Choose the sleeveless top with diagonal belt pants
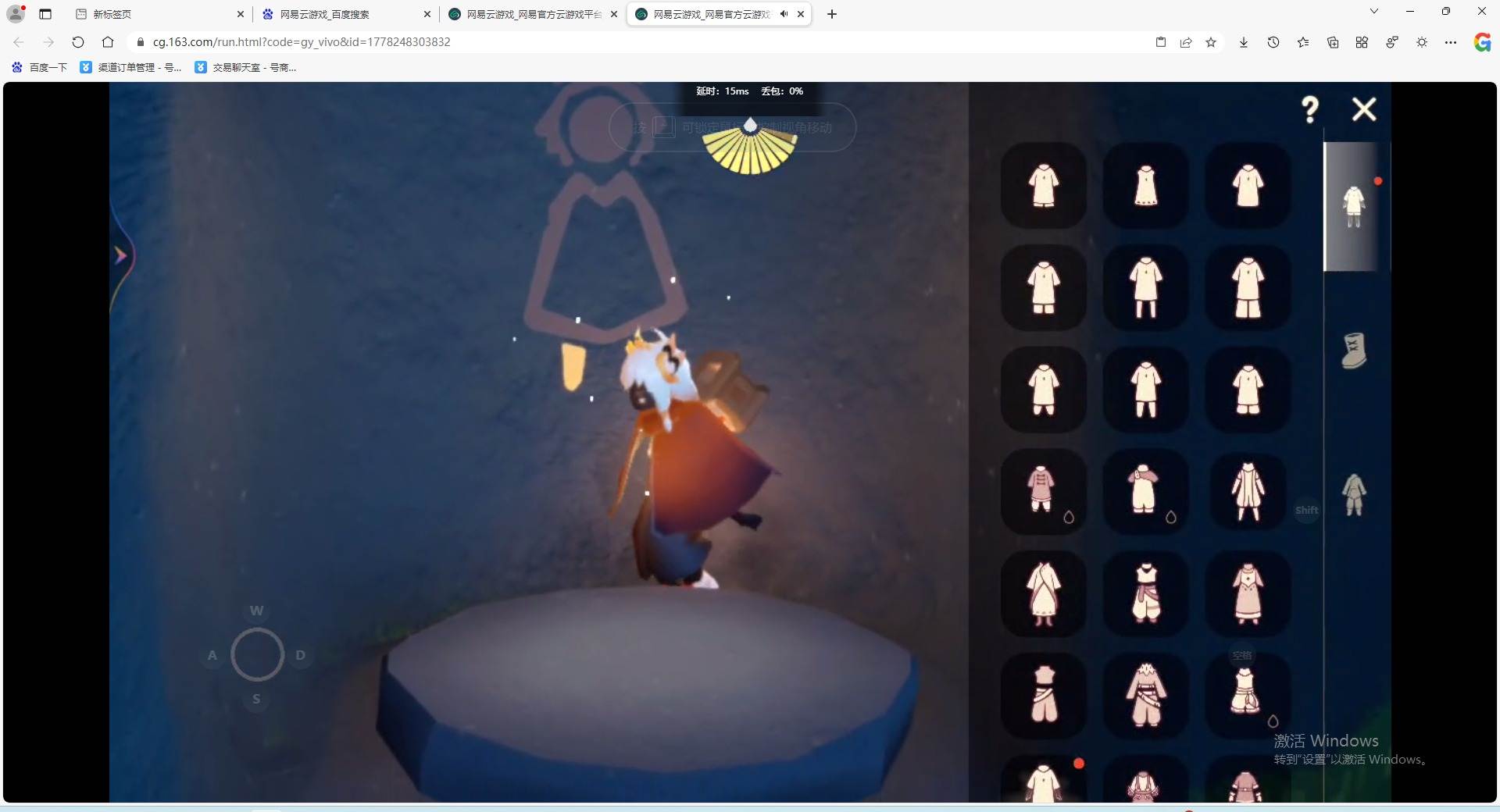This screenshot has height=812, width=1500. (1044, 695)
